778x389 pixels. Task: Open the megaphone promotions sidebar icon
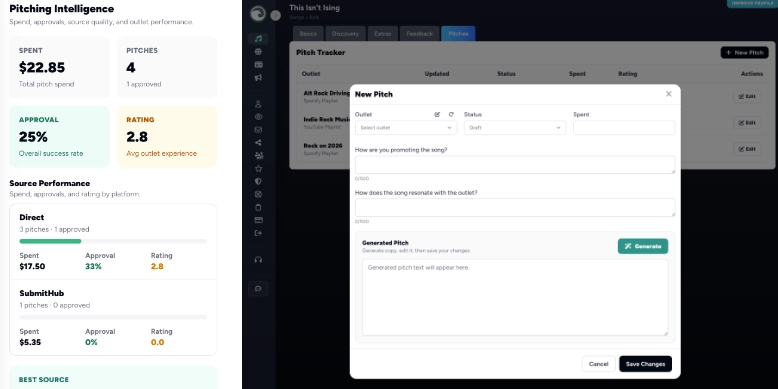tap(258, 77)
